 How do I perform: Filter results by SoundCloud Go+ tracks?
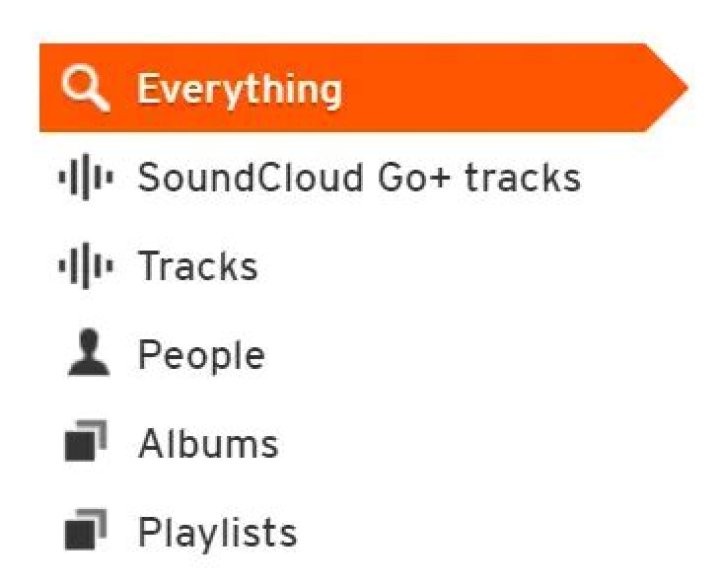pyautogui.click(x=358, y=179)
